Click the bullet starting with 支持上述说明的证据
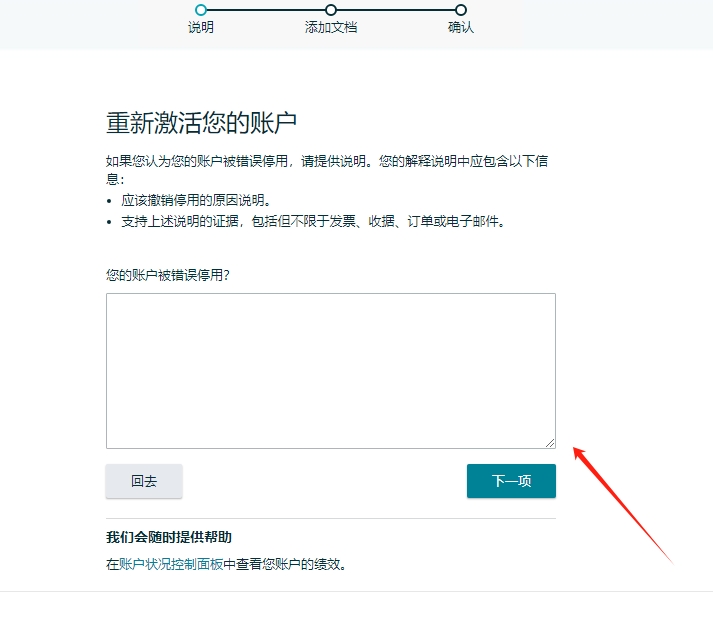This screenshot has width=713, height=624. pyautogui.click(x=313, y=221)
